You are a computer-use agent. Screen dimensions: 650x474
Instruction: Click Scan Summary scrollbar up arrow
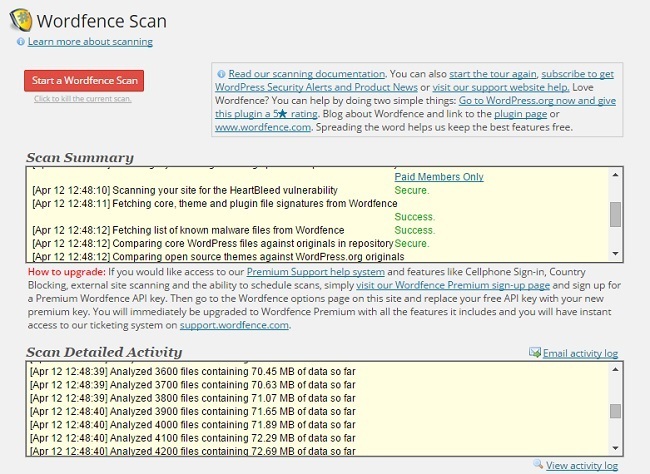616,175
